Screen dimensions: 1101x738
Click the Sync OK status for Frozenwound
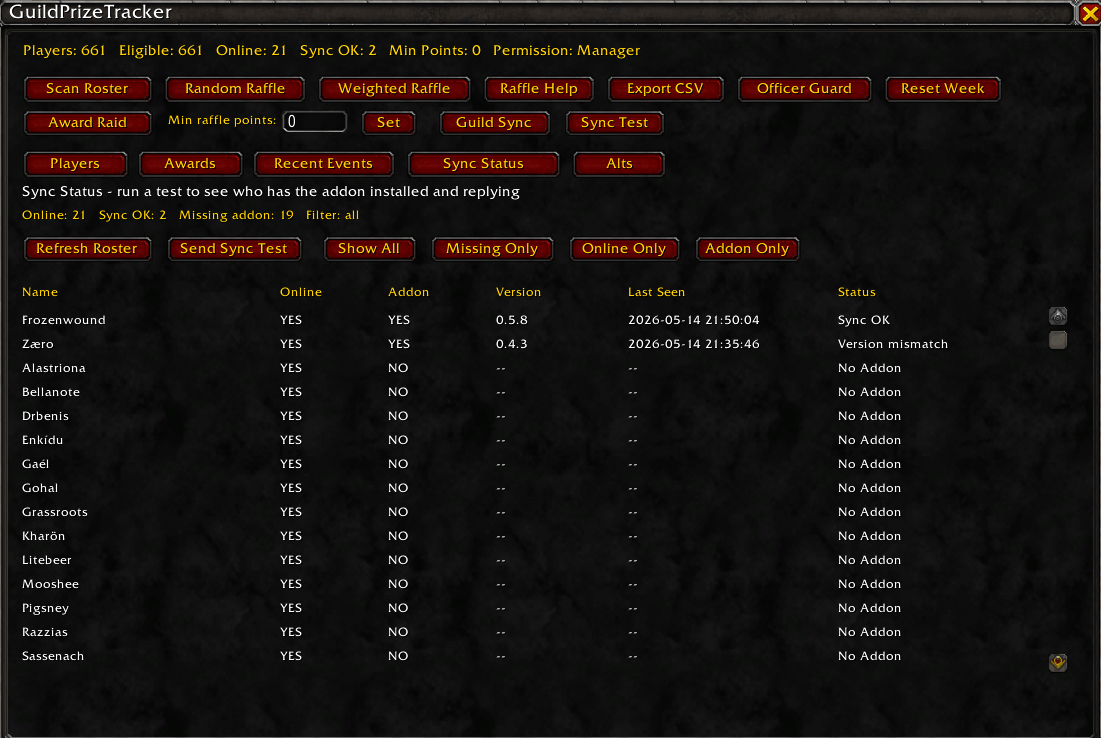[x=864, y=319]
